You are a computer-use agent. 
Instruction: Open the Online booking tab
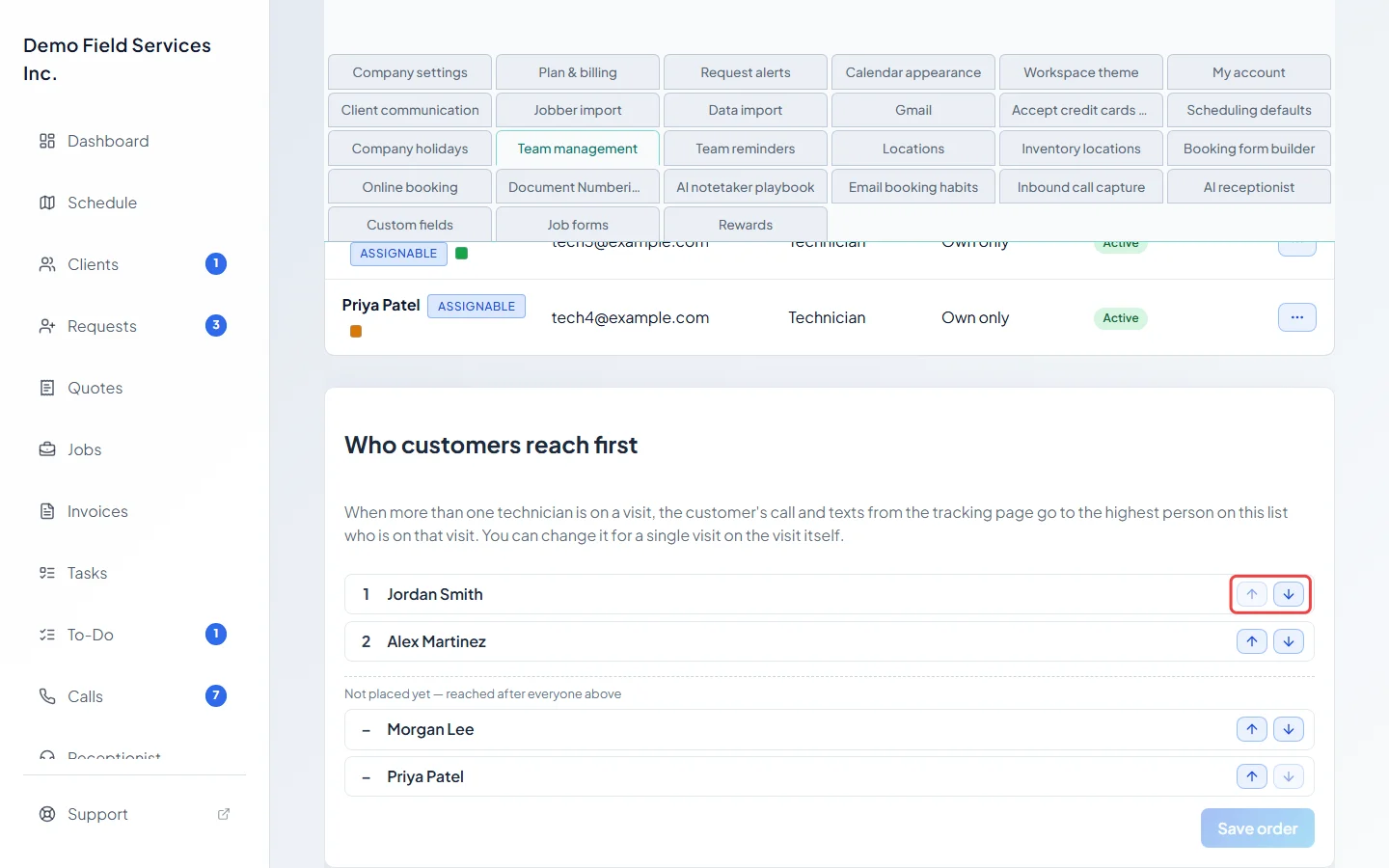coord(410,187)
